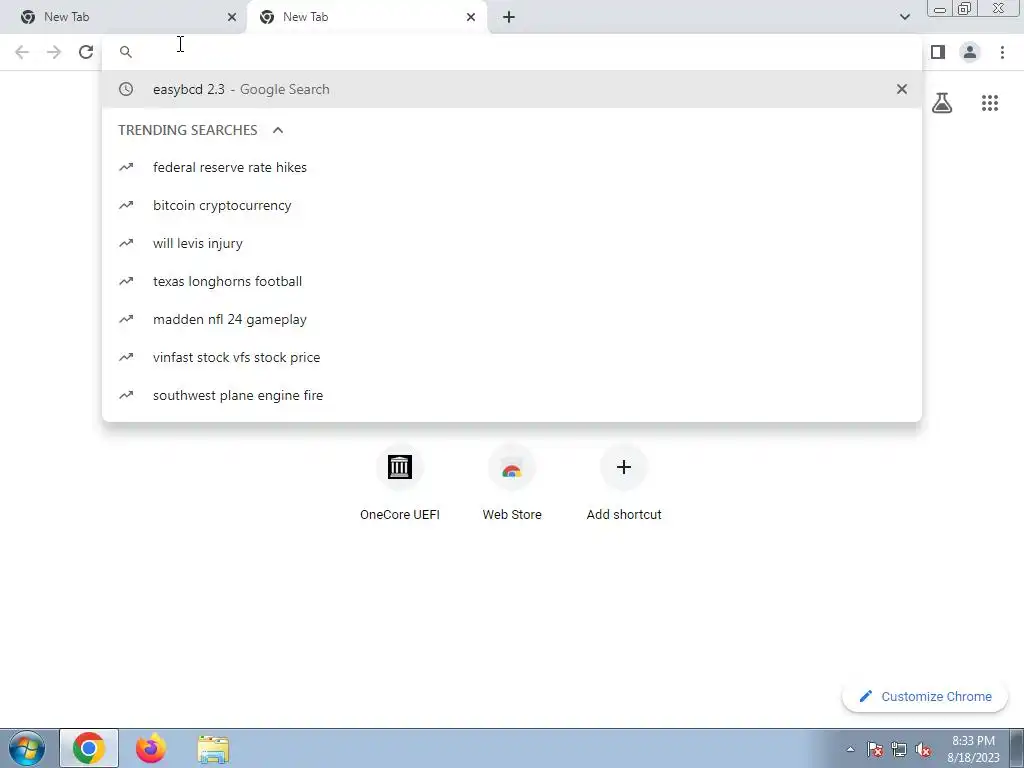
Task: Remove easybcd 2.3 suggestion with X
Action: click(x=902, y=89)
